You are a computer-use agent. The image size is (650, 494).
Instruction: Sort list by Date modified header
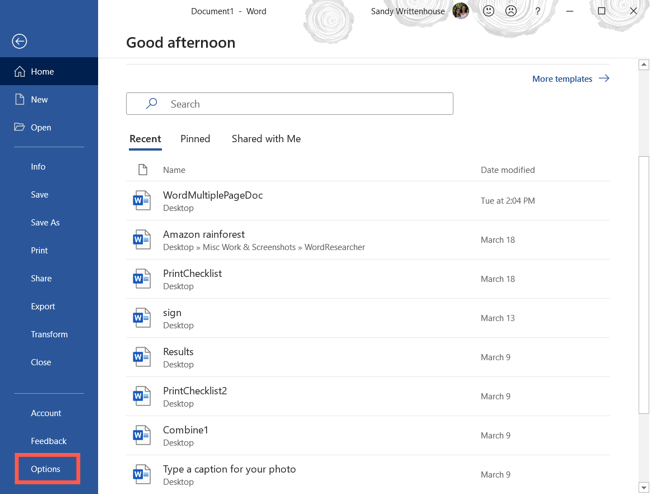(x=508, y=170)
